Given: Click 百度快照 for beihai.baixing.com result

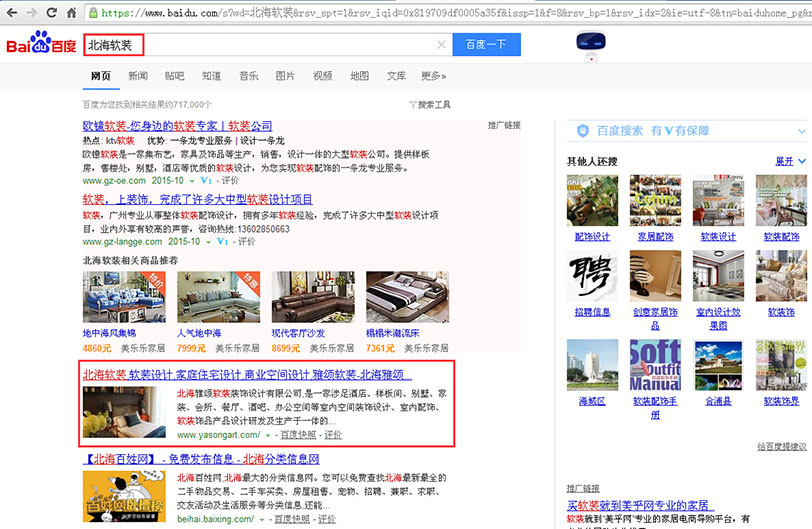Looking at the screenshot, I should (292, 519).
